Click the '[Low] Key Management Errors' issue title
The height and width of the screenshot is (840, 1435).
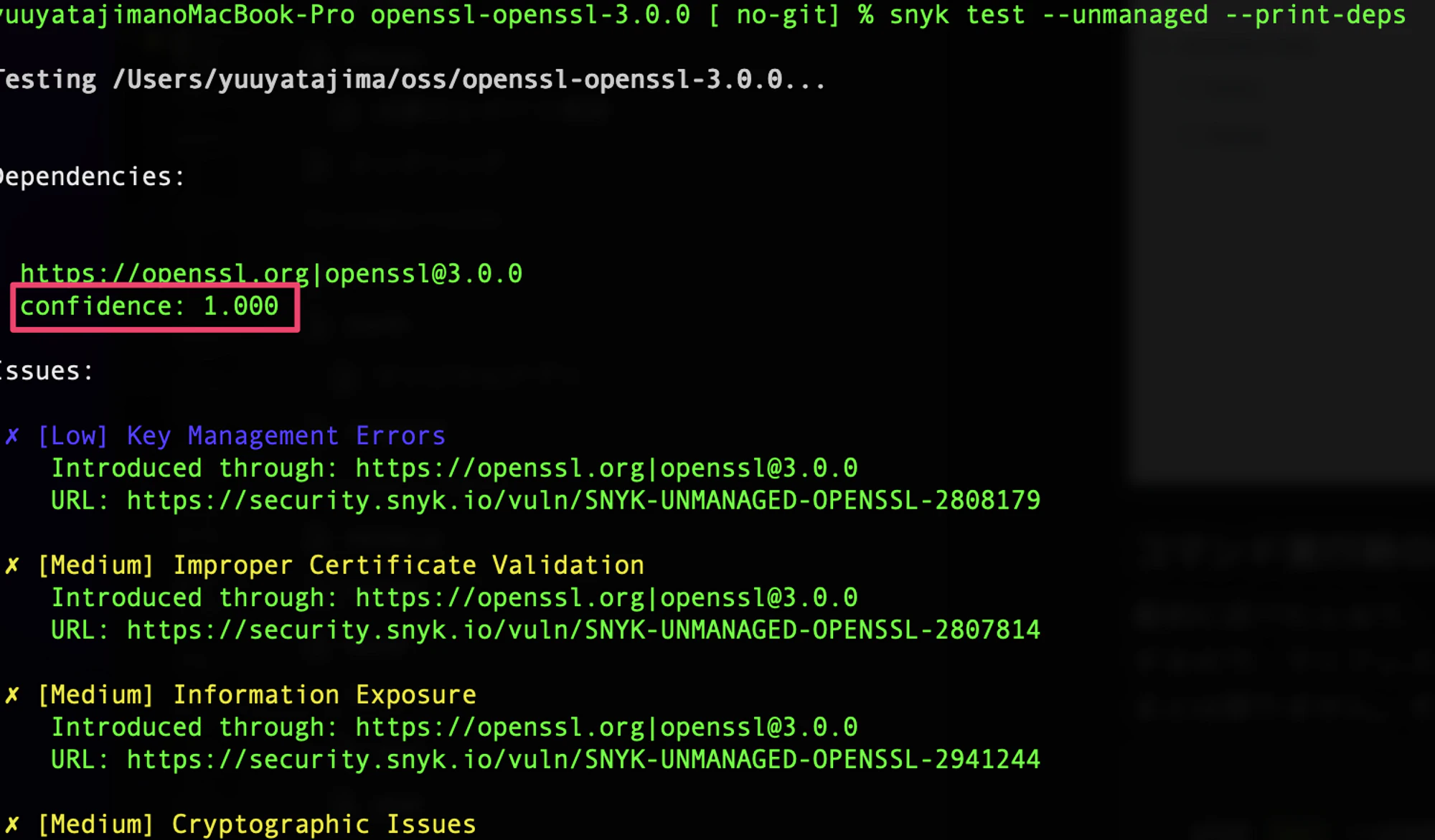pos(242,436)
